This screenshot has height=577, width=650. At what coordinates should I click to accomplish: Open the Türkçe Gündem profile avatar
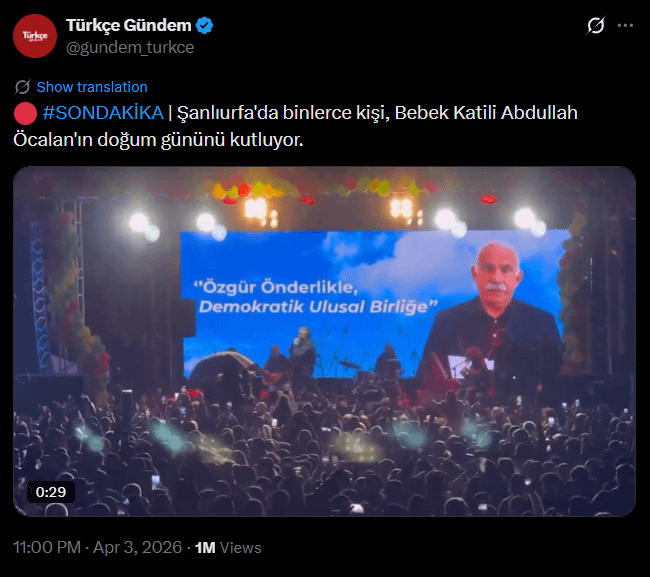[x=35, y=36]
